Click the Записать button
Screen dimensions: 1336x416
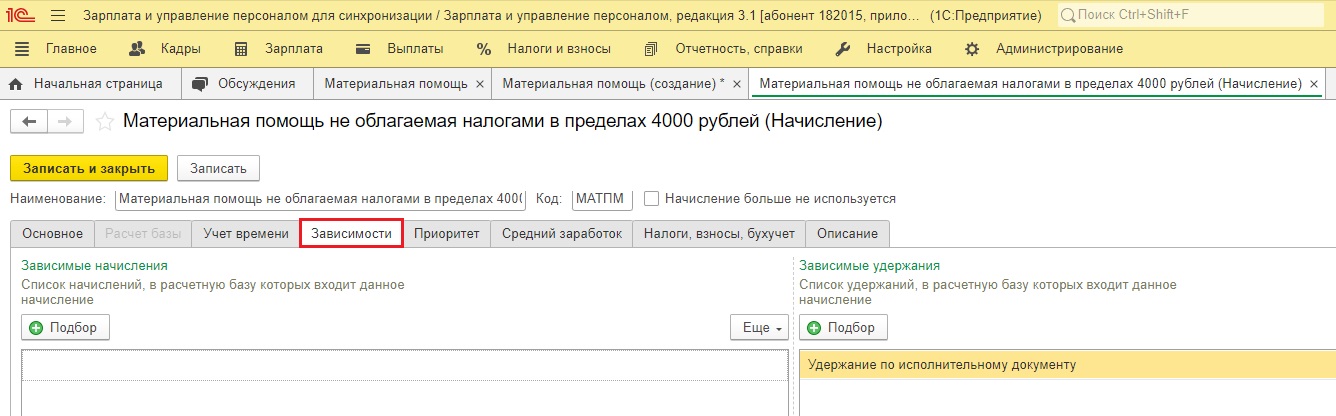(218, 168)
